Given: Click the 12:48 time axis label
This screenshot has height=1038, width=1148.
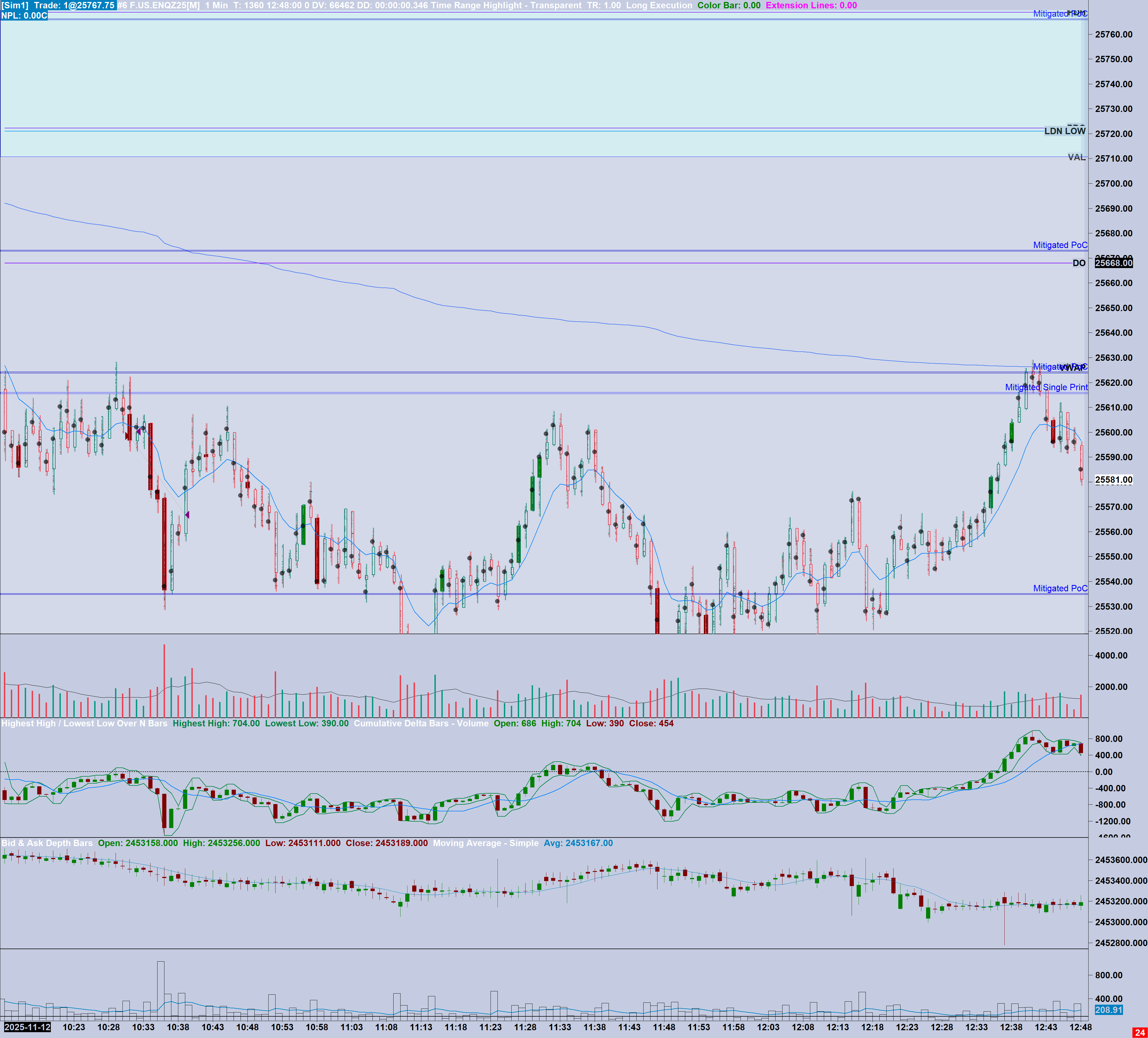Looking at the screenshot, I should pos(1080,1027).
